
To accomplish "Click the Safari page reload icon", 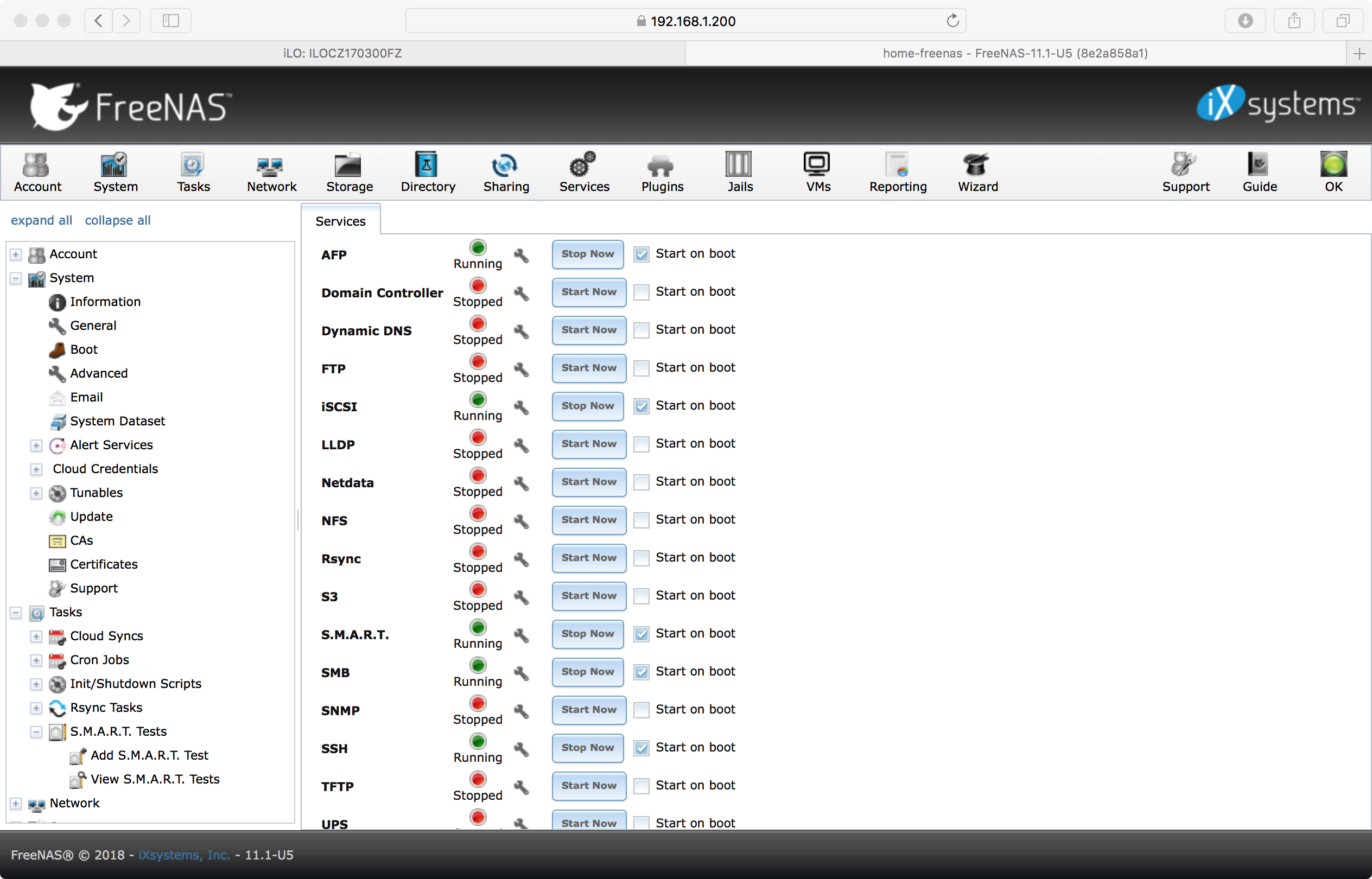I will (x=952, y=21).
